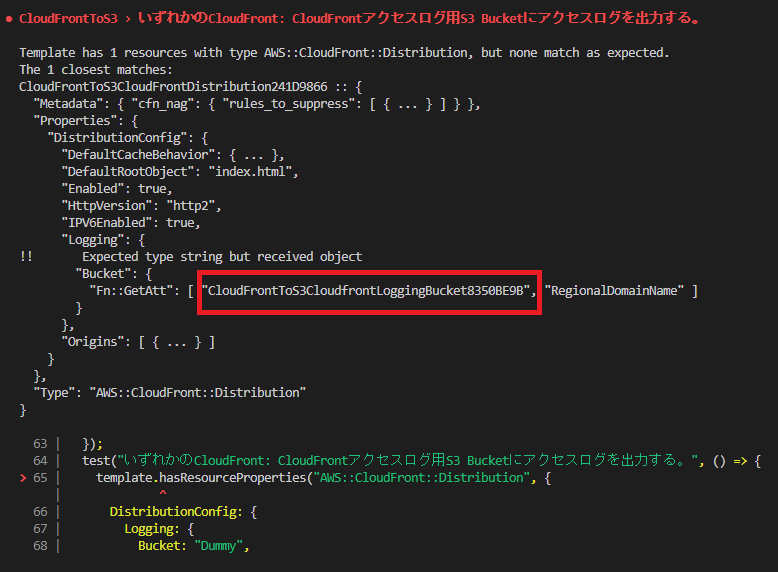Click the "Fn::GetAtt" key
Screen dimensions: 778x572
pyautogui.click(x=131, y=291)
